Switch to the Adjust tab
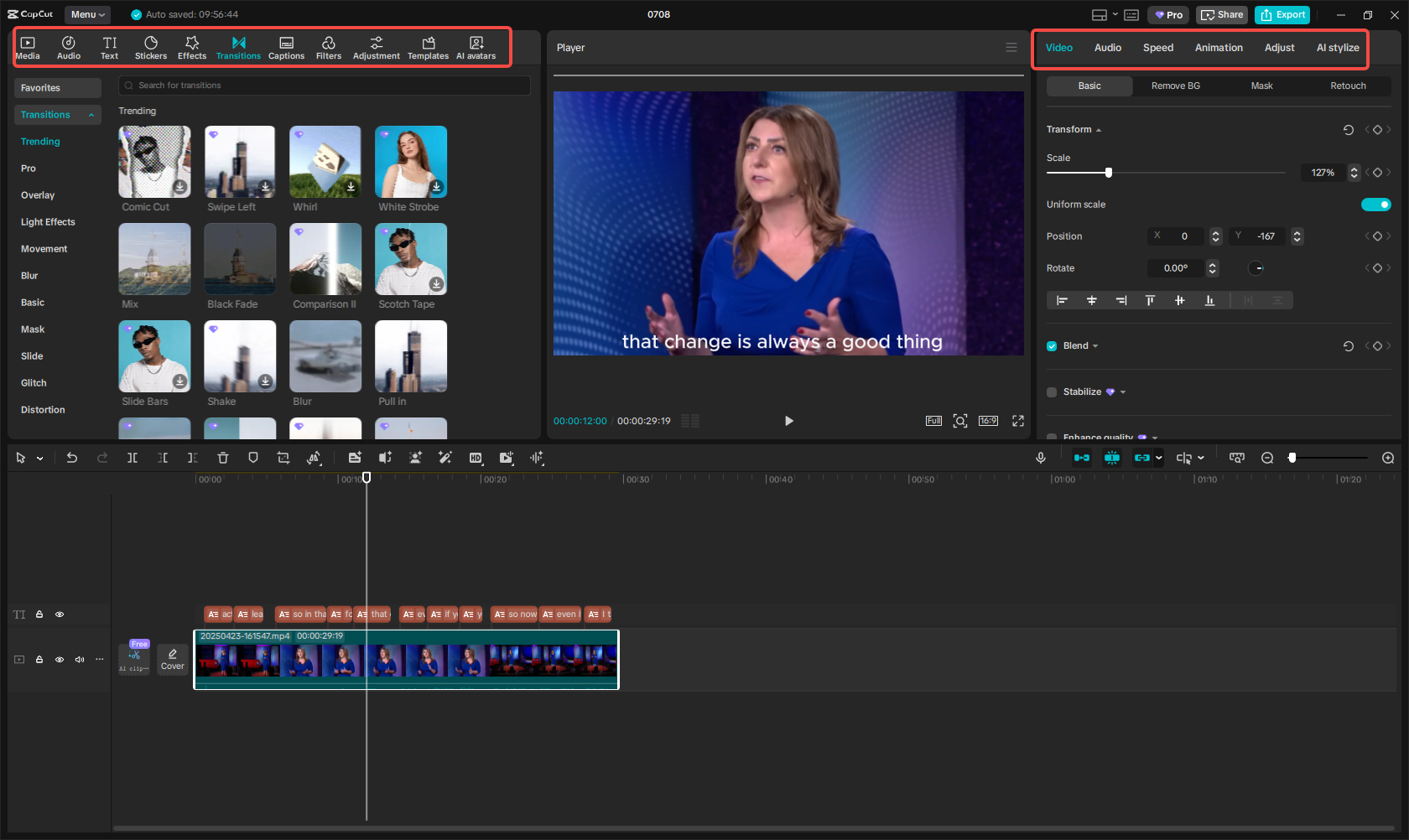Image resolution: width=1409 pixels, height=840 pixels. pos(1280,48)
